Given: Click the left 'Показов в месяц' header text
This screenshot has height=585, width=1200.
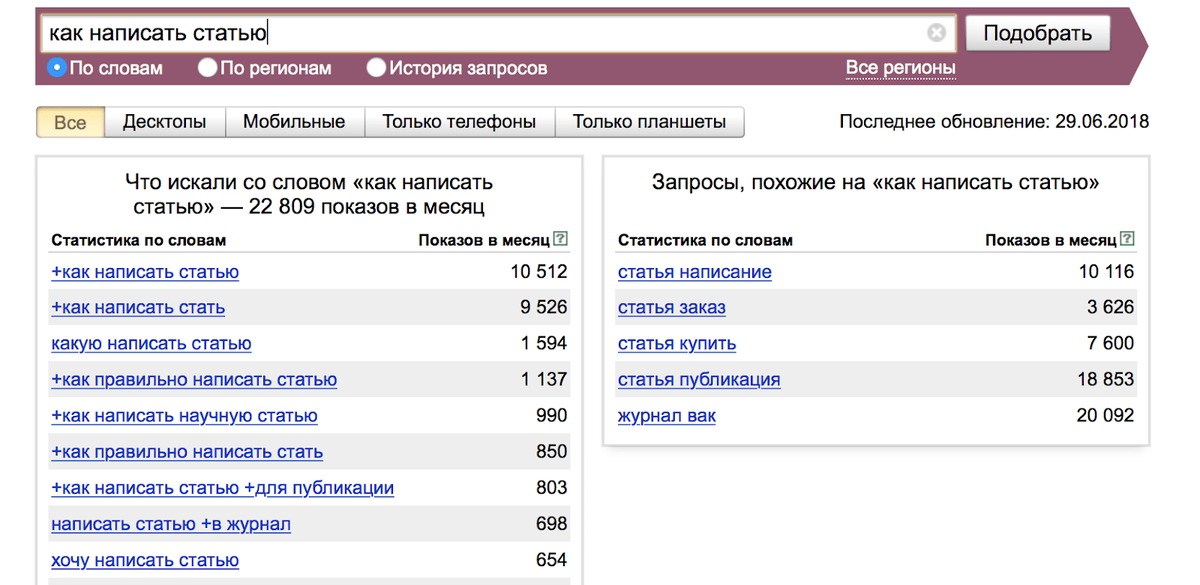Looking at the screenshot, I should tap(484, 240).
